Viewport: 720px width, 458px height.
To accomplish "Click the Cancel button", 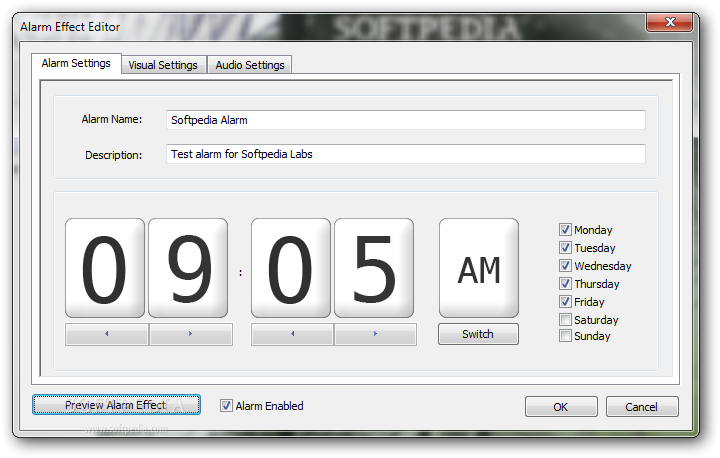I will pyautogui.click(x=642, y=407).
